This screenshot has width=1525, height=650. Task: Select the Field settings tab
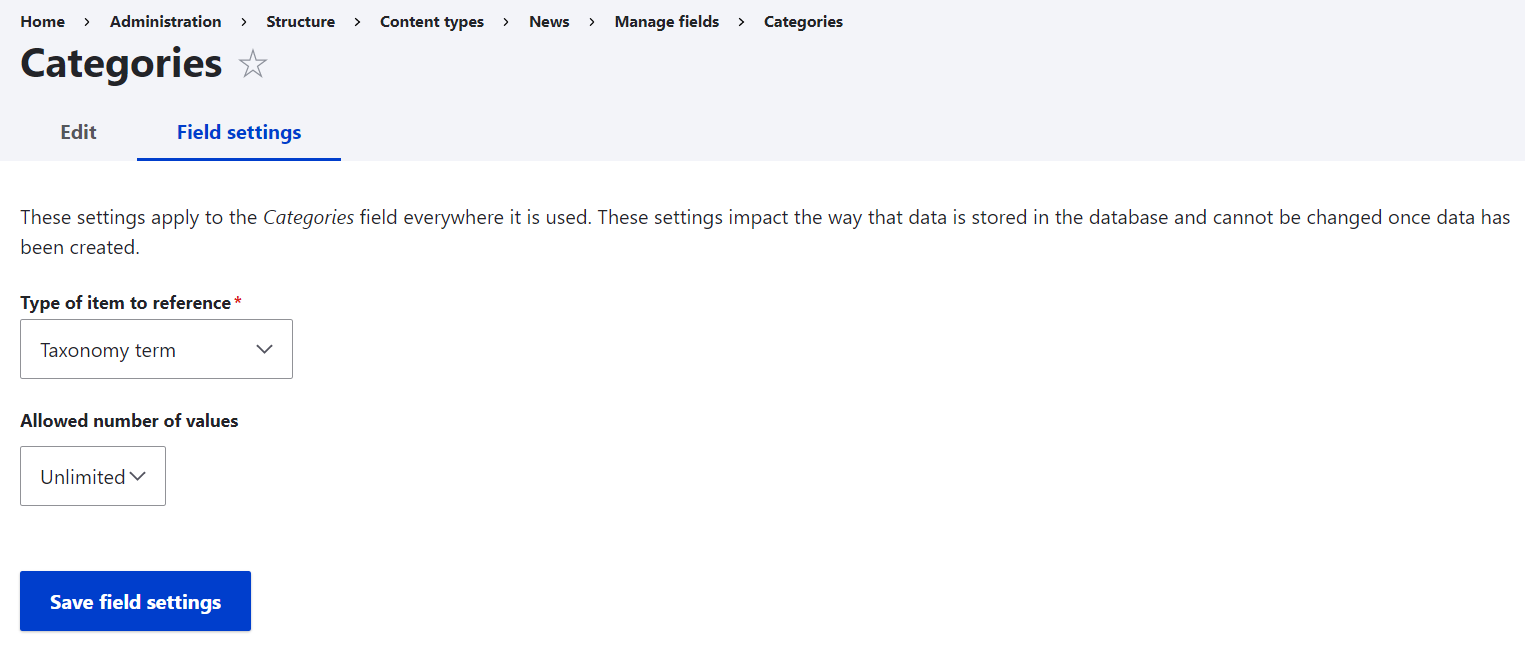pyautogui.click(x=239, y=132)
